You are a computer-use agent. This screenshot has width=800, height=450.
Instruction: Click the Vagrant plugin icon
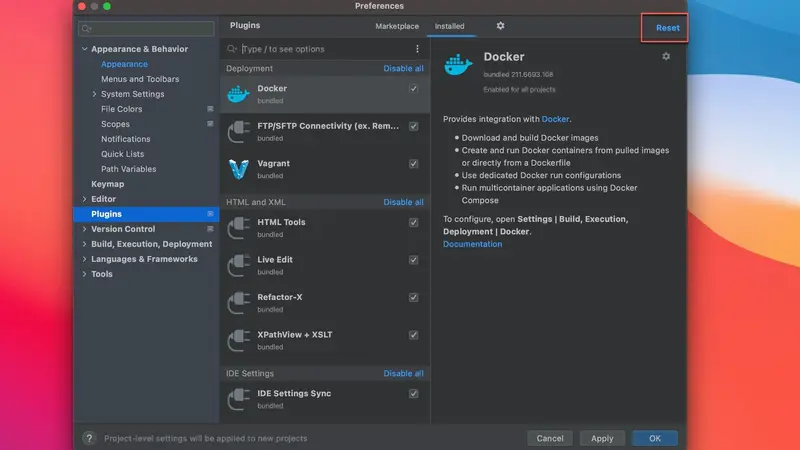238,169
